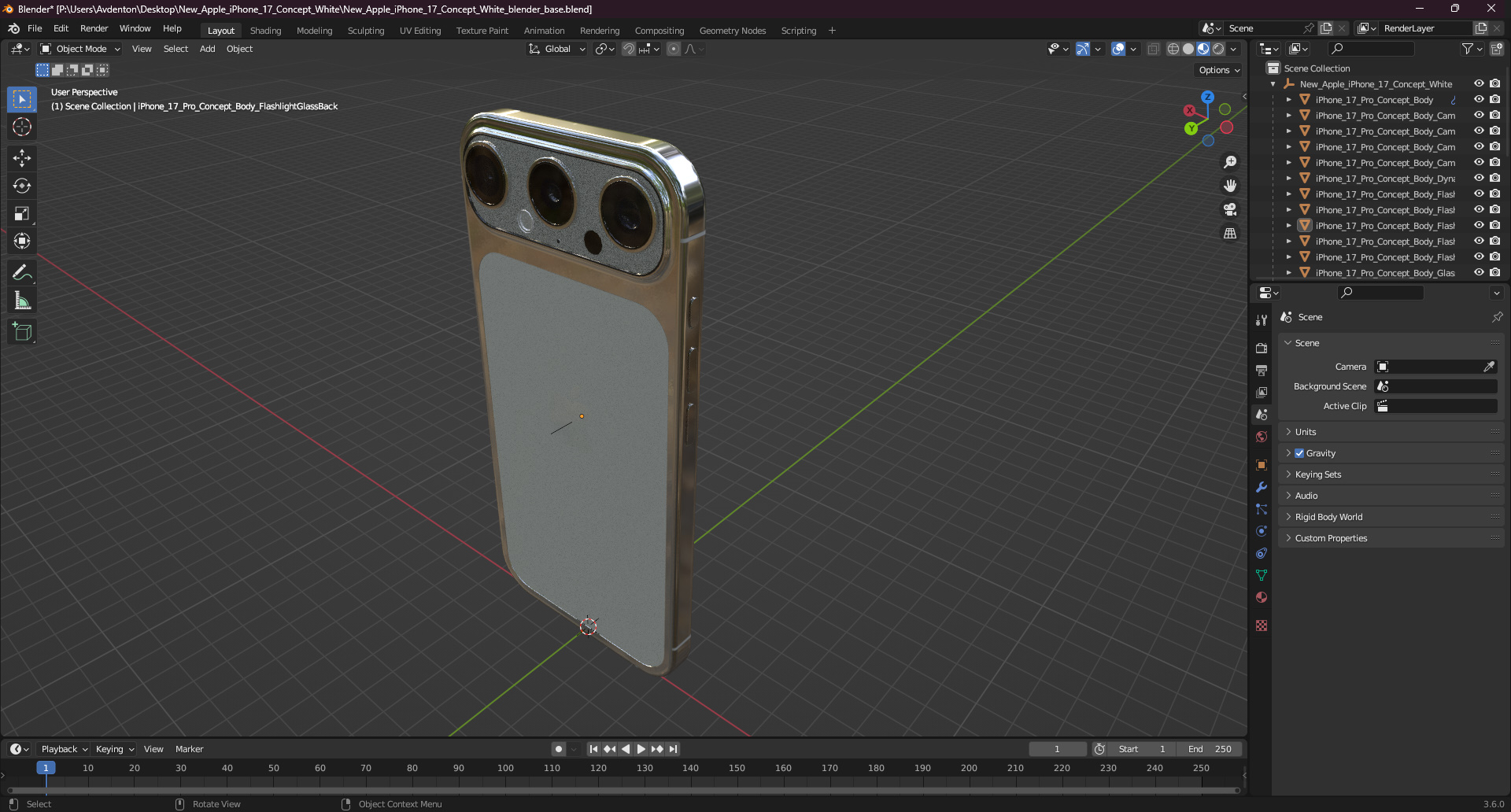Open the Tool properties tab
The image size is (1511, 812).
pos(1262,320)
